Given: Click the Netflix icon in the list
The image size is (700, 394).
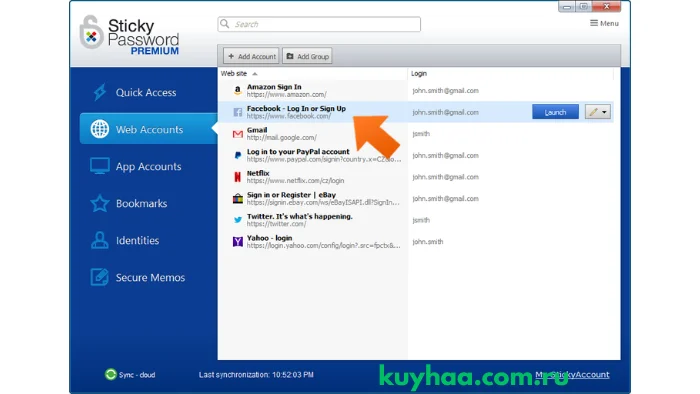Looking at the screenshot, I should (238, 177).
